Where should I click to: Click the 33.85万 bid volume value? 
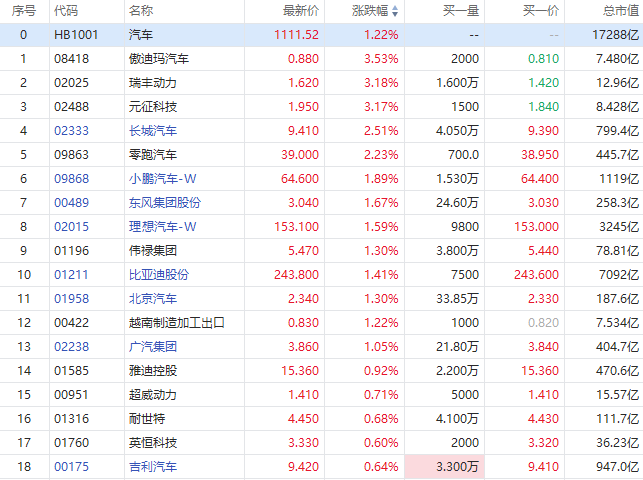(x=457, y=298)
